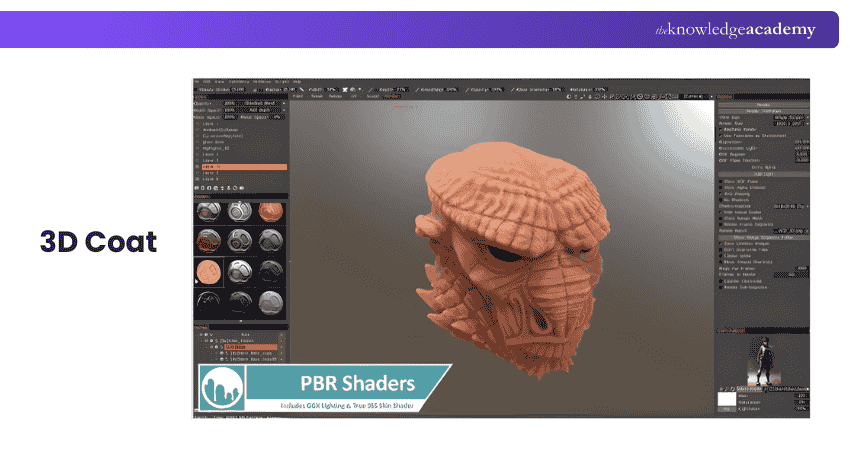
Task: Select the CurvatureMap layer row
Action: (x=222, y=136)
